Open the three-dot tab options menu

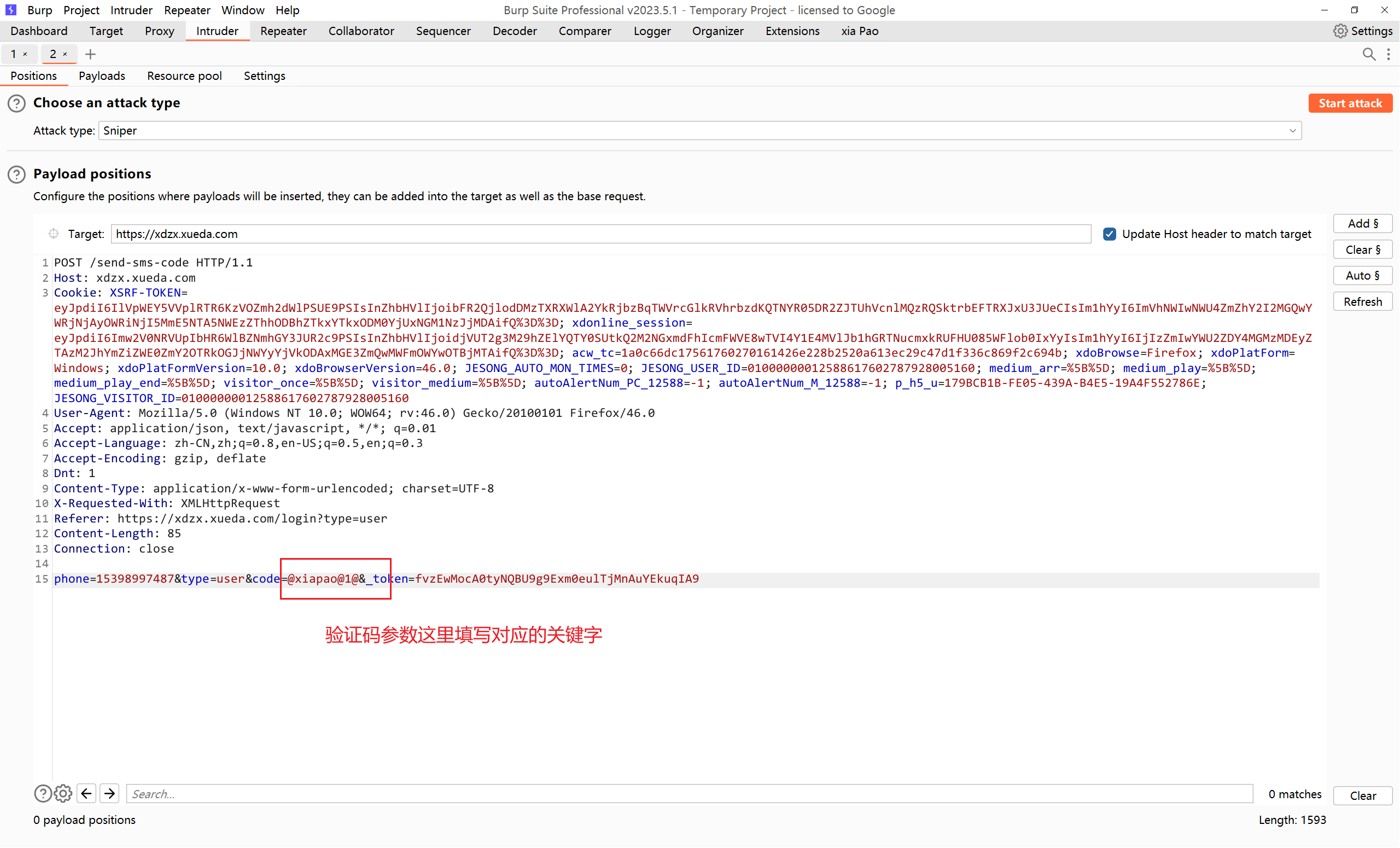1389,54
